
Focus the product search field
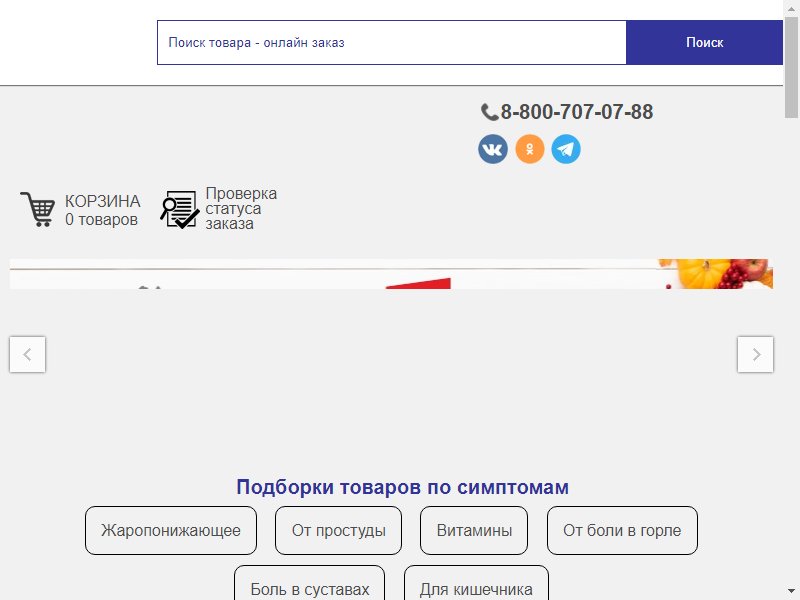tap(392, 42)
